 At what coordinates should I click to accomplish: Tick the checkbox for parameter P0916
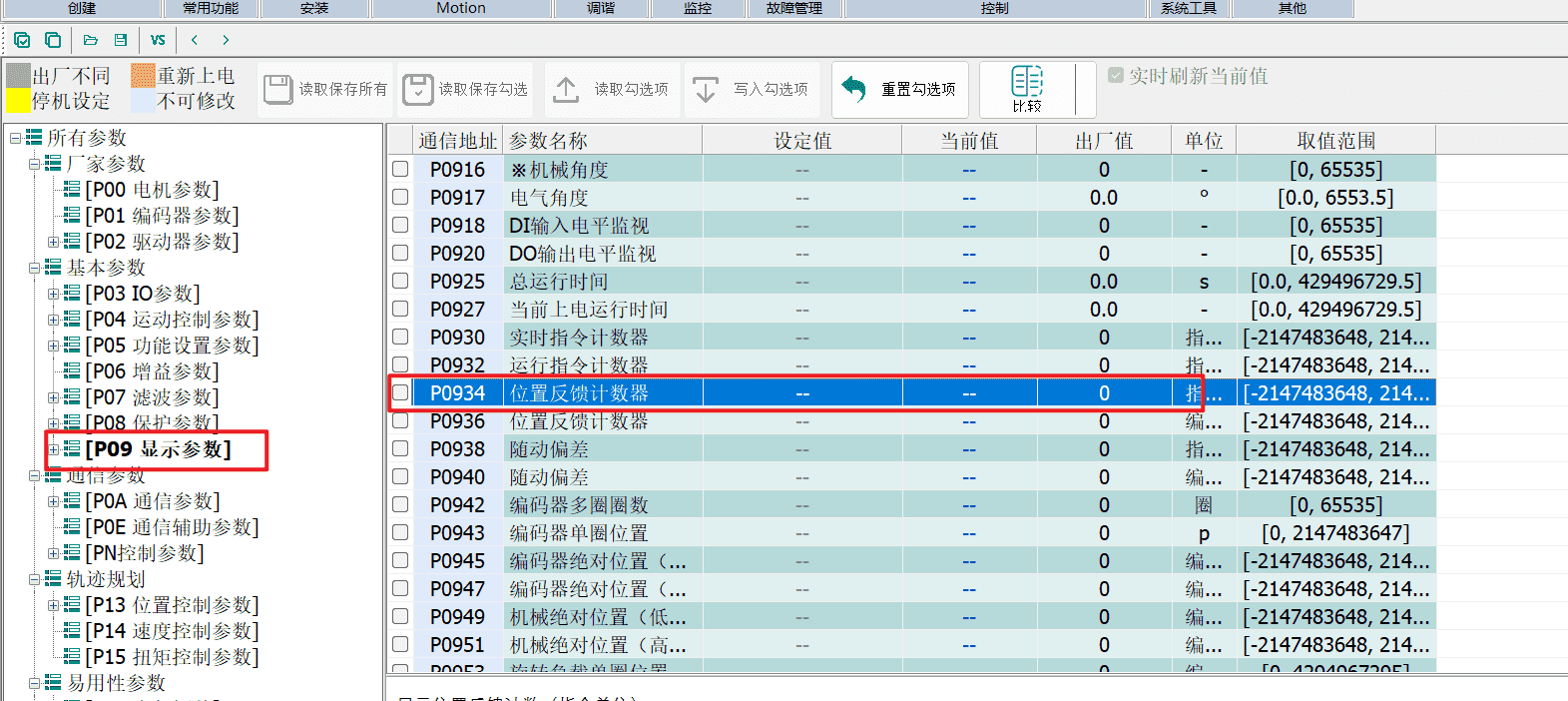pyautogui.click(x=400, y=169)
